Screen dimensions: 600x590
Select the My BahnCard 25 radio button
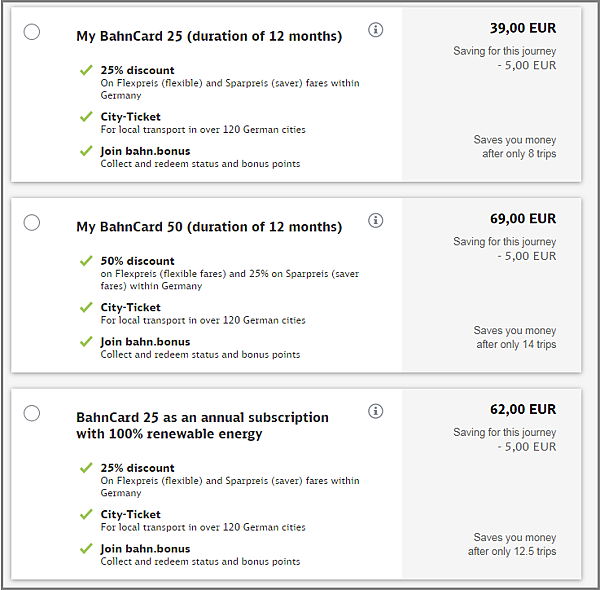click(32, 32)
